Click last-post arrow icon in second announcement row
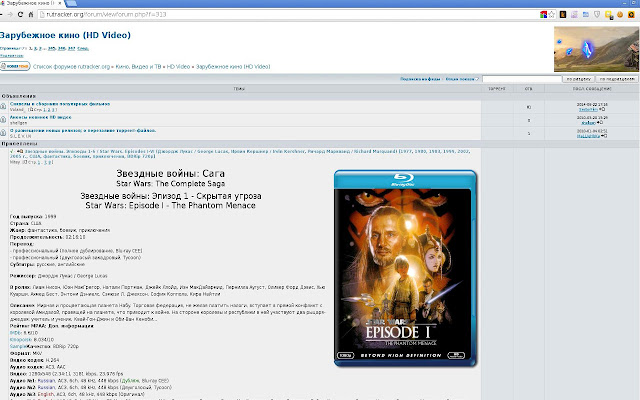 [600, 122]
